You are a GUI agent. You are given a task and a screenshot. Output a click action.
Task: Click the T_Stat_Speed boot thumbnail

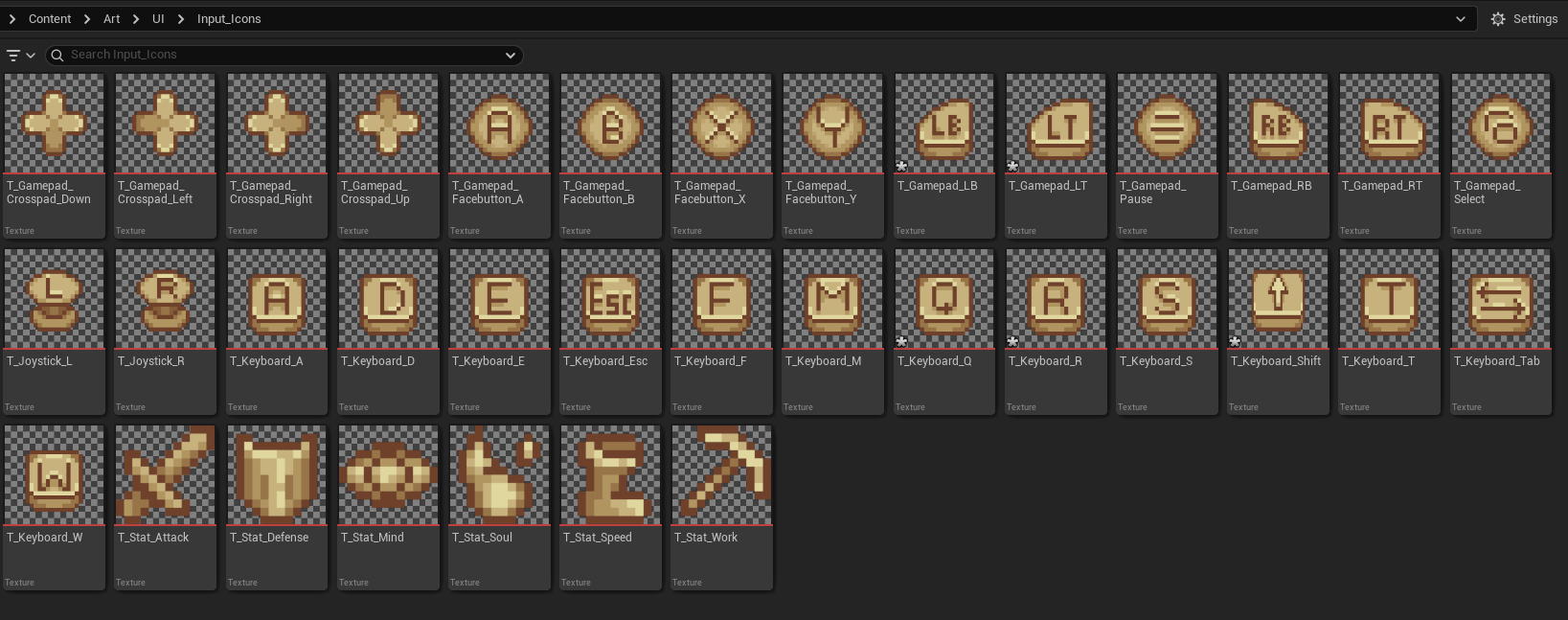tap(610, 476)
